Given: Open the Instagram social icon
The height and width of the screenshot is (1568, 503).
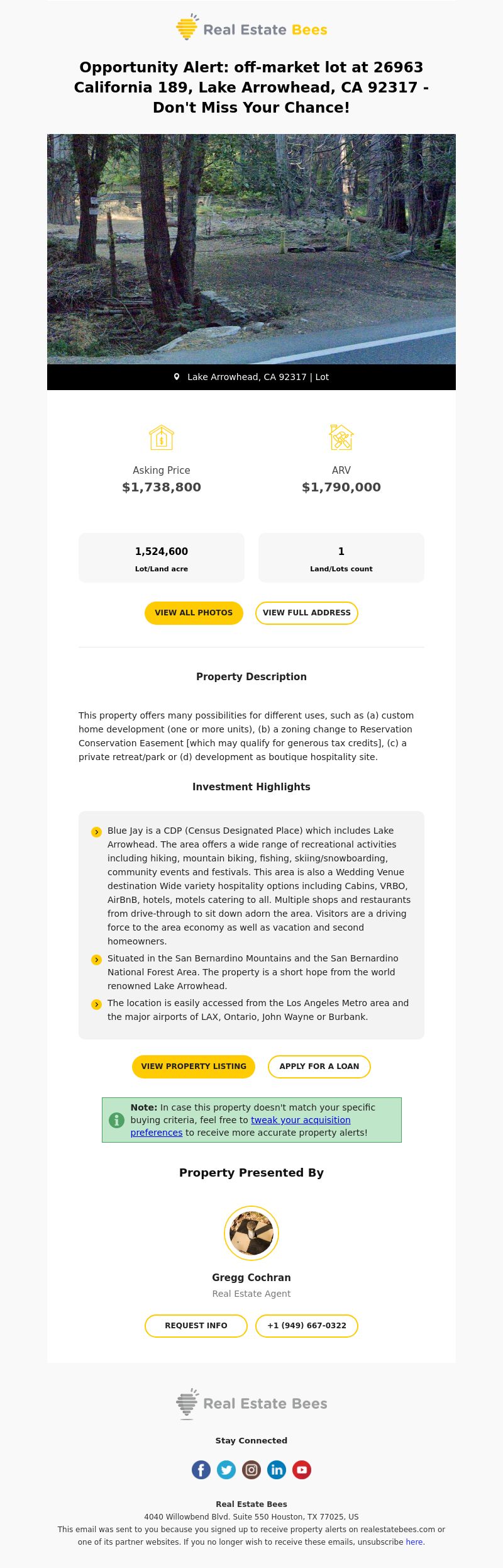Looking at the screenshot, I should (251, 1470).
